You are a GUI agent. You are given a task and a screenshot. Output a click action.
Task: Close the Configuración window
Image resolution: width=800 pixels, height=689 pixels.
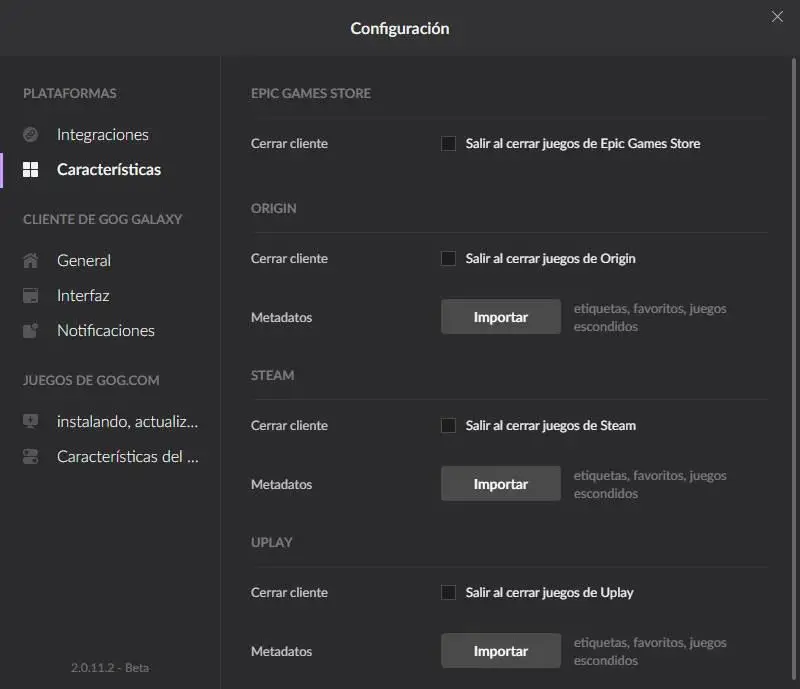point(777,16)
